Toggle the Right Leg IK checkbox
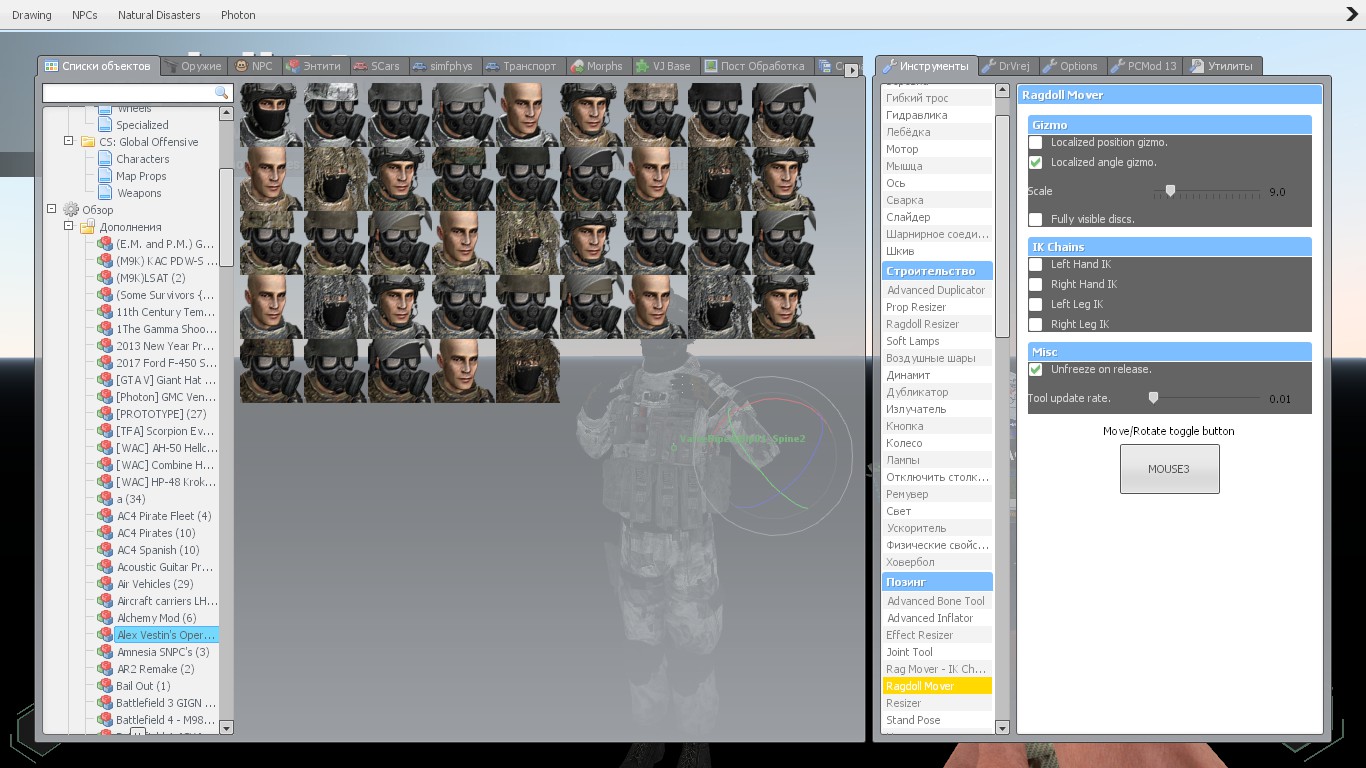1366x768 pixels. (1036, 324)
